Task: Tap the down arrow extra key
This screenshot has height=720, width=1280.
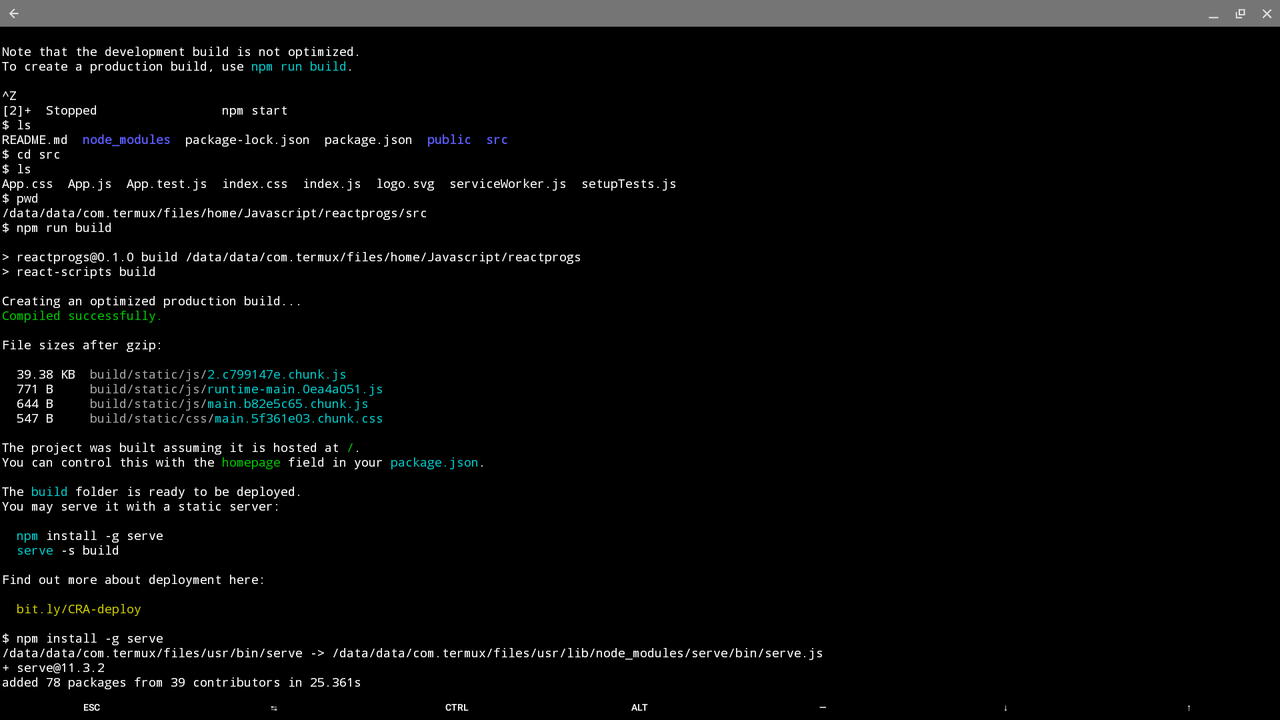Action: [x=1006, y=707]
